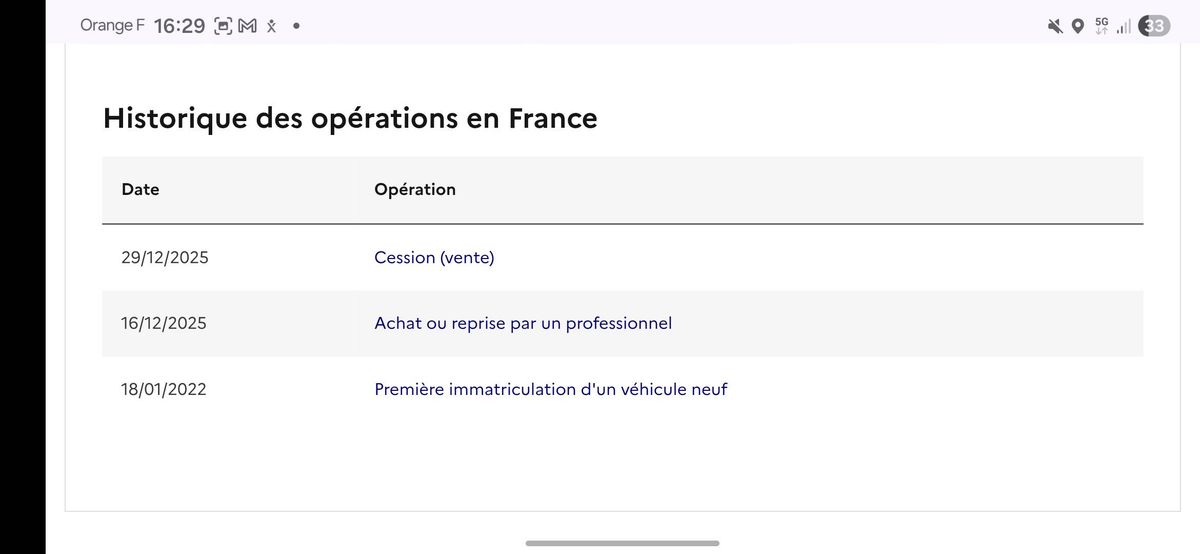Screen dimensions: 1200x554
Task: Open the 'Cession (vente)' operation
Action: pyautogui.click(x=434, y=258)
